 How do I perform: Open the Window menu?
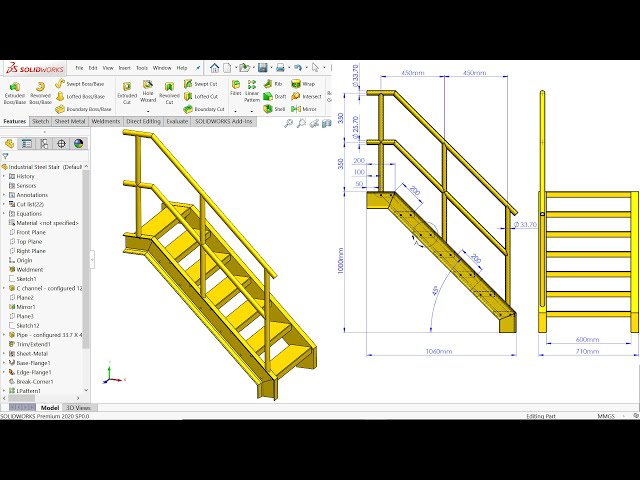tap(162, 68)
